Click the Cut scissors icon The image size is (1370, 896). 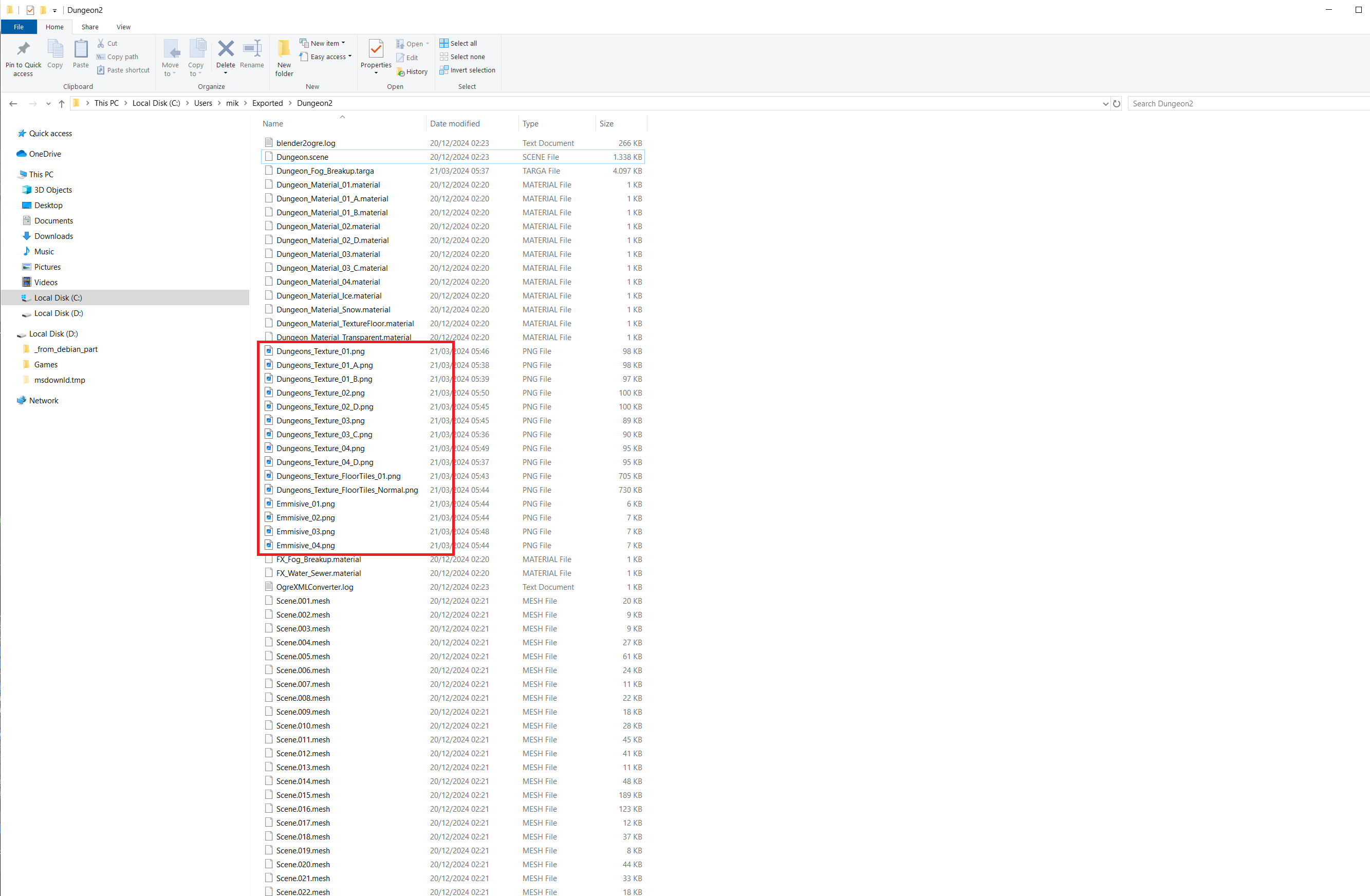(x=101, y=43)
